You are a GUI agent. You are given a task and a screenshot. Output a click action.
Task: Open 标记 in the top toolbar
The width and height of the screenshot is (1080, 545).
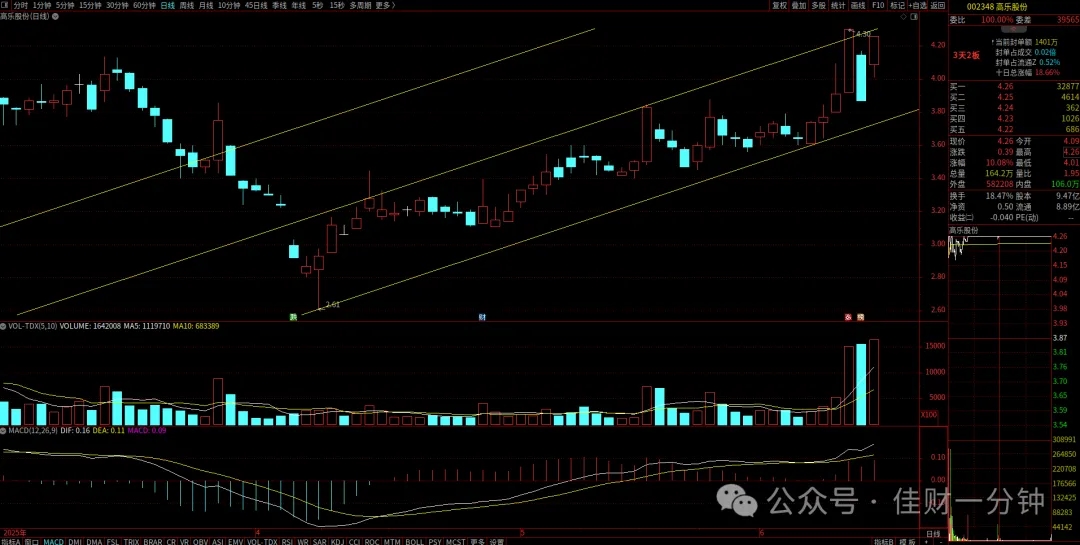tap(897, 5)
